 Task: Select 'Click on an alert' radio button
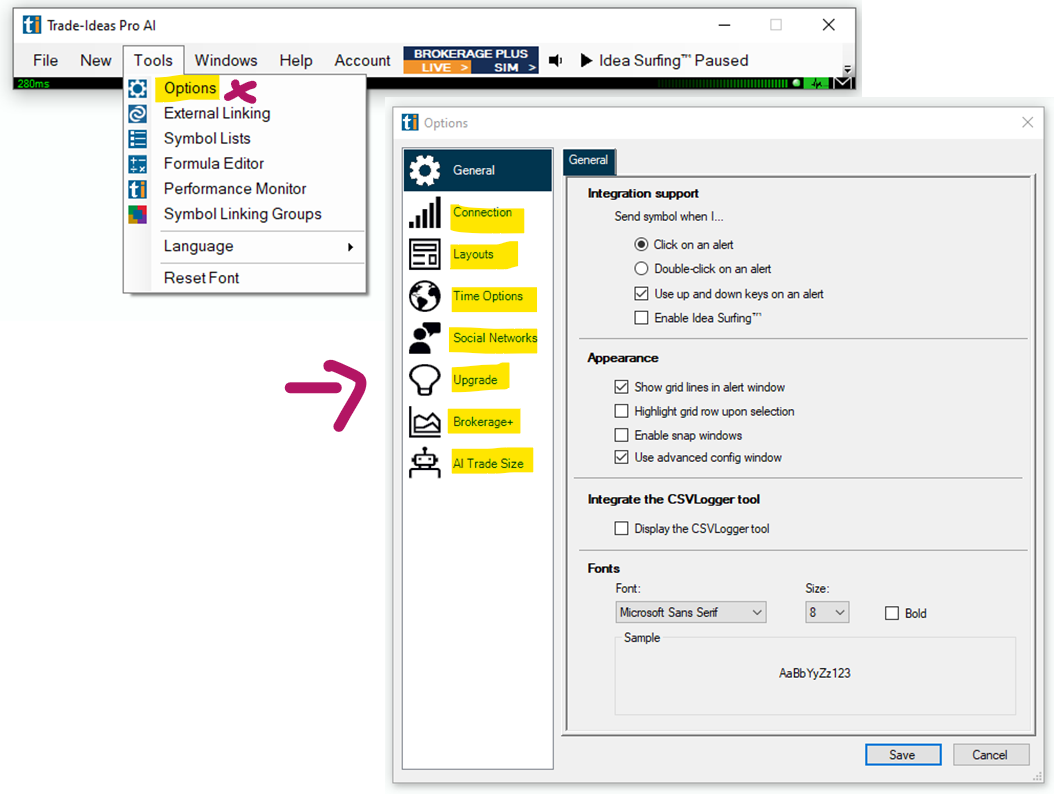point(641,244)
